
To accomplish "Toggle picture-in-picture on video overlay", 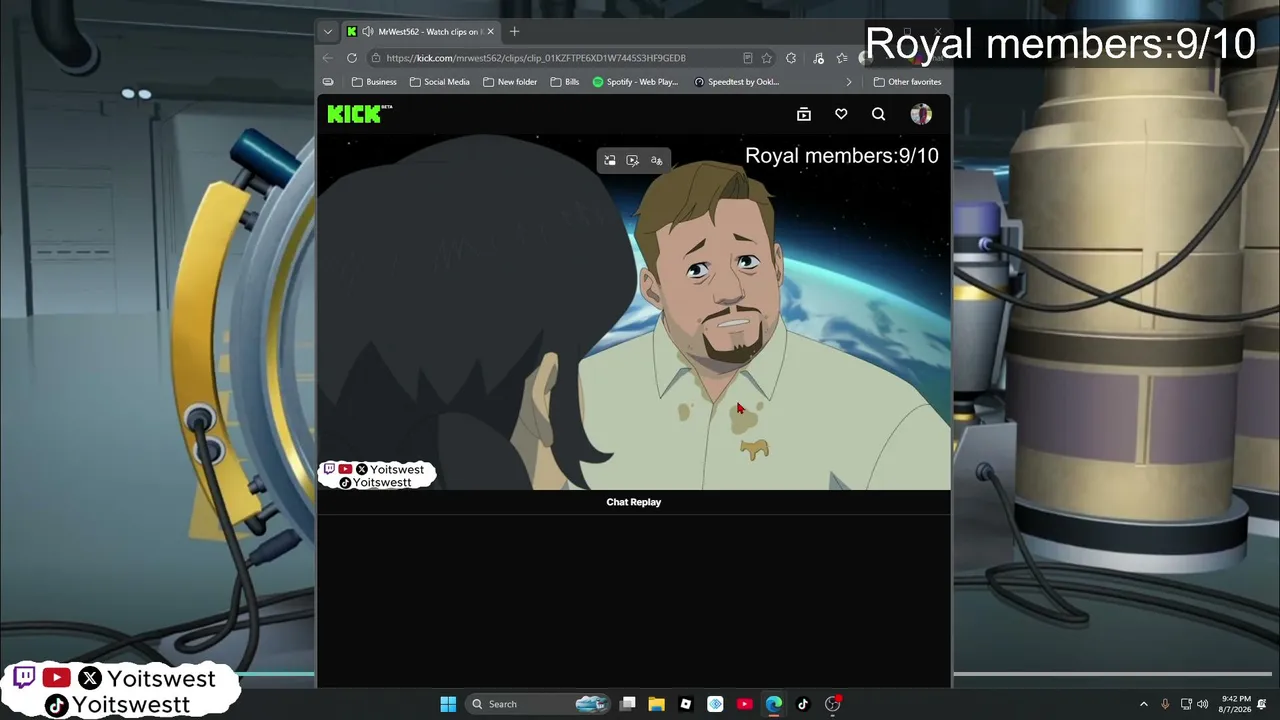I will coord(609,160).
